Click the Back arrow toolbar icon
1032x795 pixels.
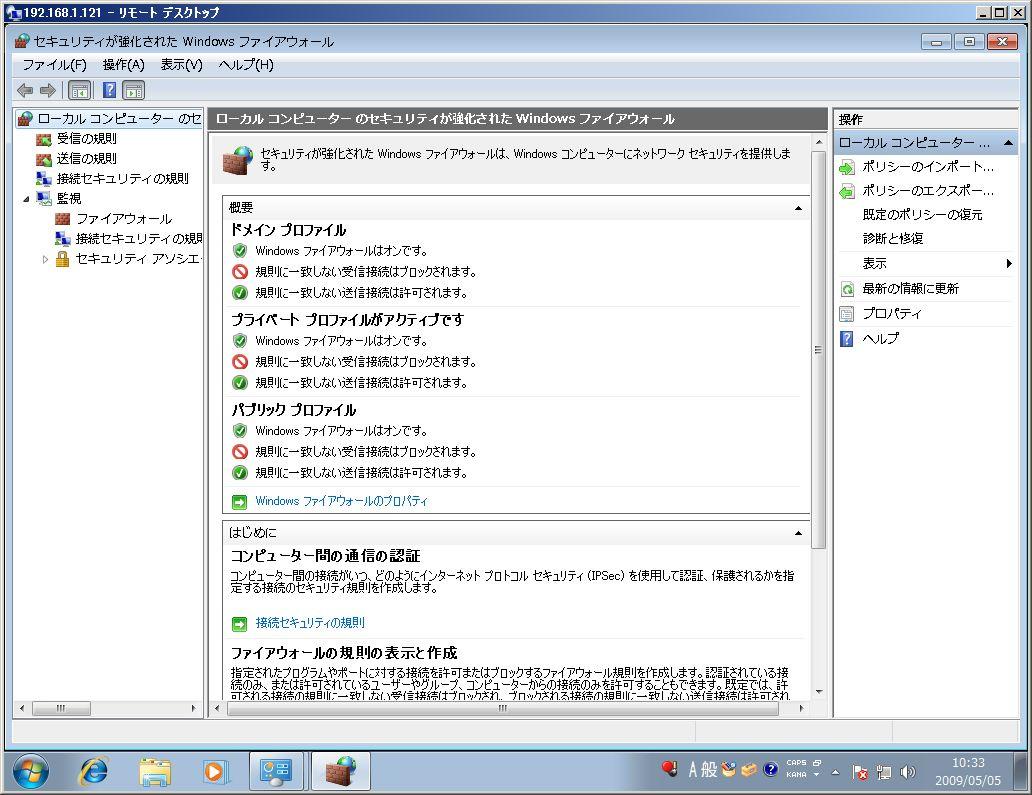coord(25,90)
